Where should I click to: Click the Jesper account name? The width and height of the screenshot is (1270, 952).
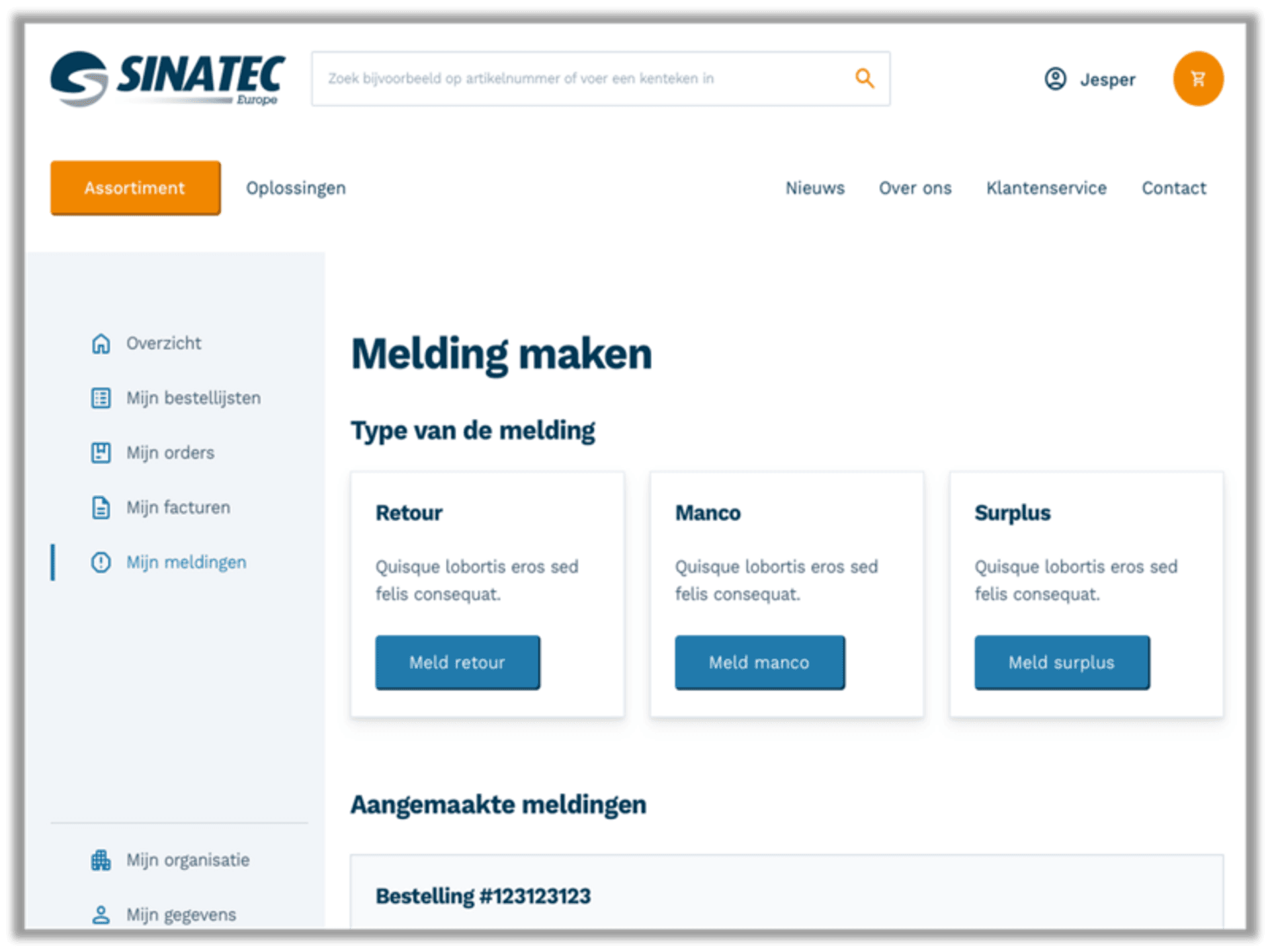(1107, 79)
